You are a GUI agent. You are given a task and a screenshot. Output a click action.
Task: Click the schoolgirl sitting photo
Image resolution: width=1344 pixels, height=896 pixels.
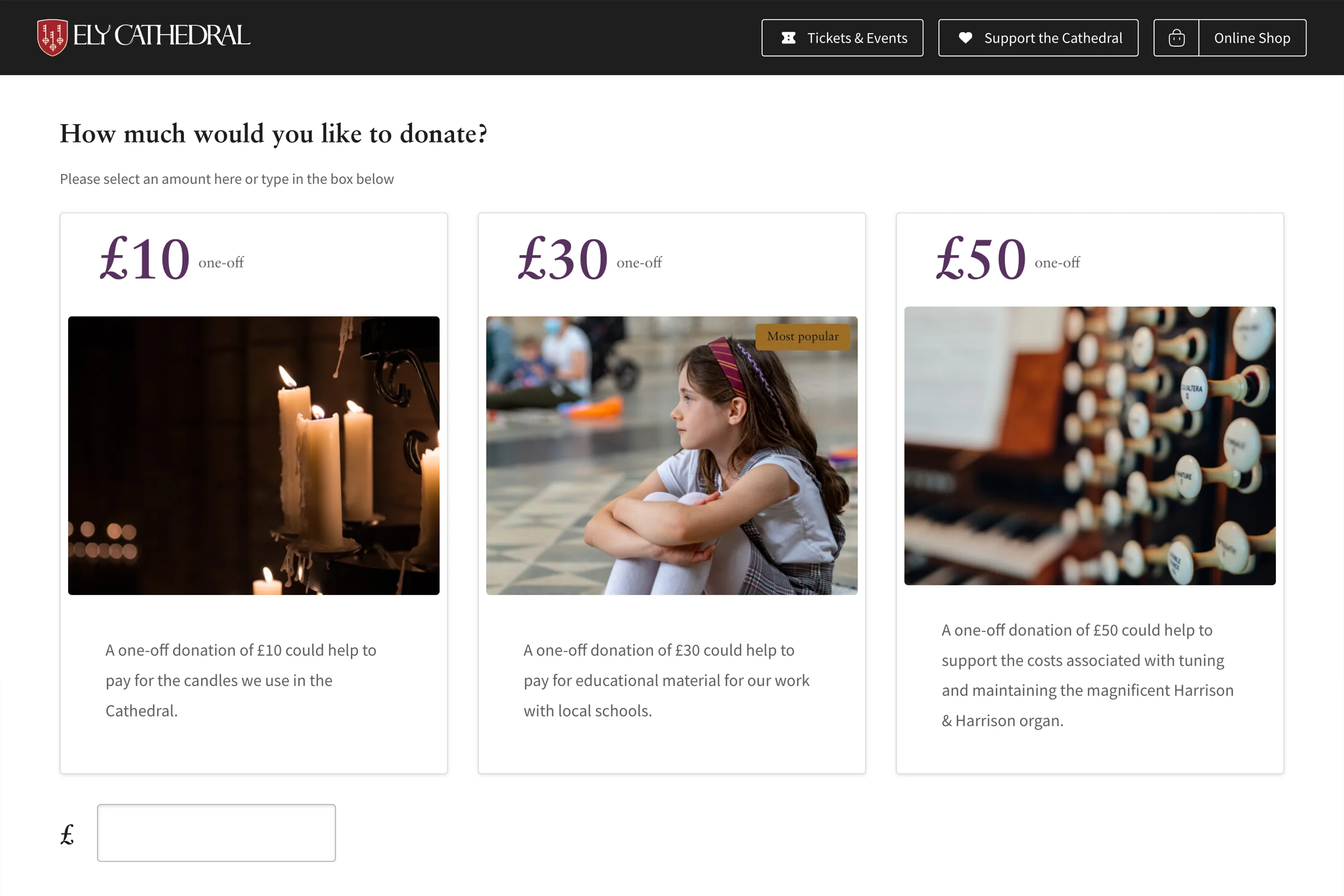(x=672, y=456)
